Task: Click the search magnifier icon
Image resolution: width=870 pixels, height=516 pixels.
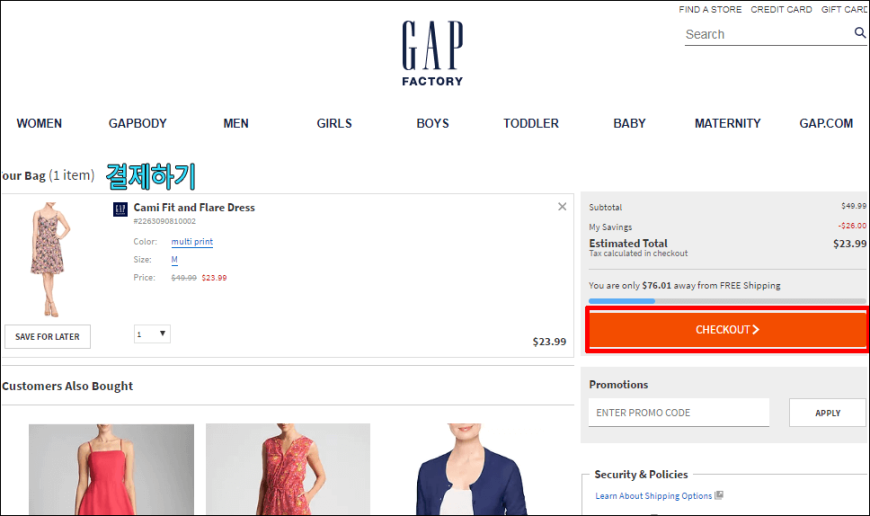Action: coord(859,33)
